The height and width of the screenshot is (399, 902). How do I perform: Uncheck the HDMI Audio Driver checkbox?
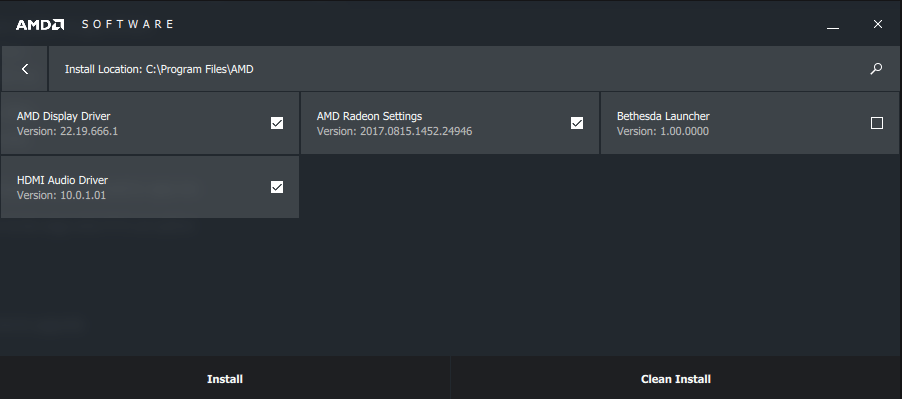[277, 187]
